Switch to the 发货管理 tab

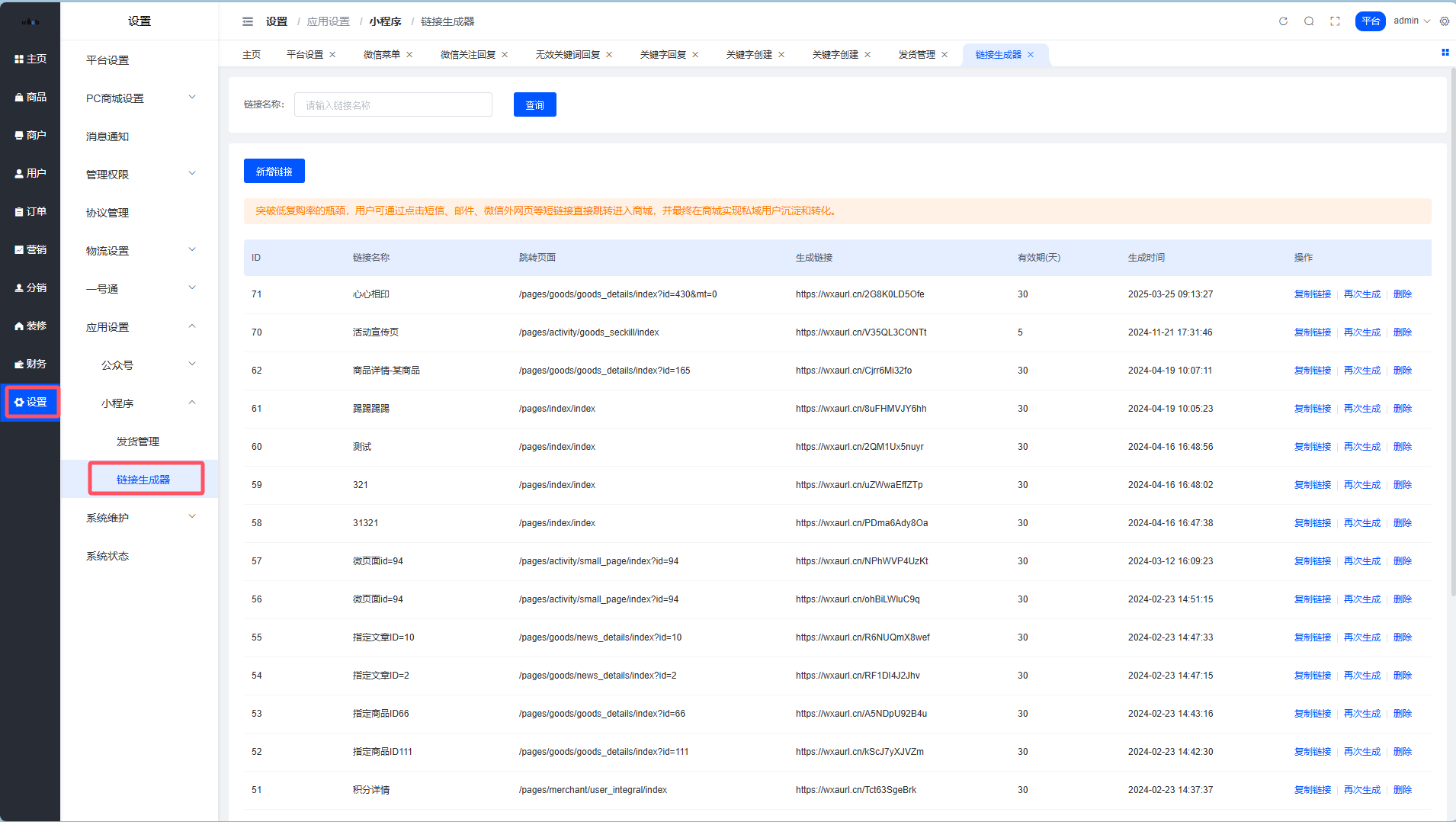click(916, 55)
